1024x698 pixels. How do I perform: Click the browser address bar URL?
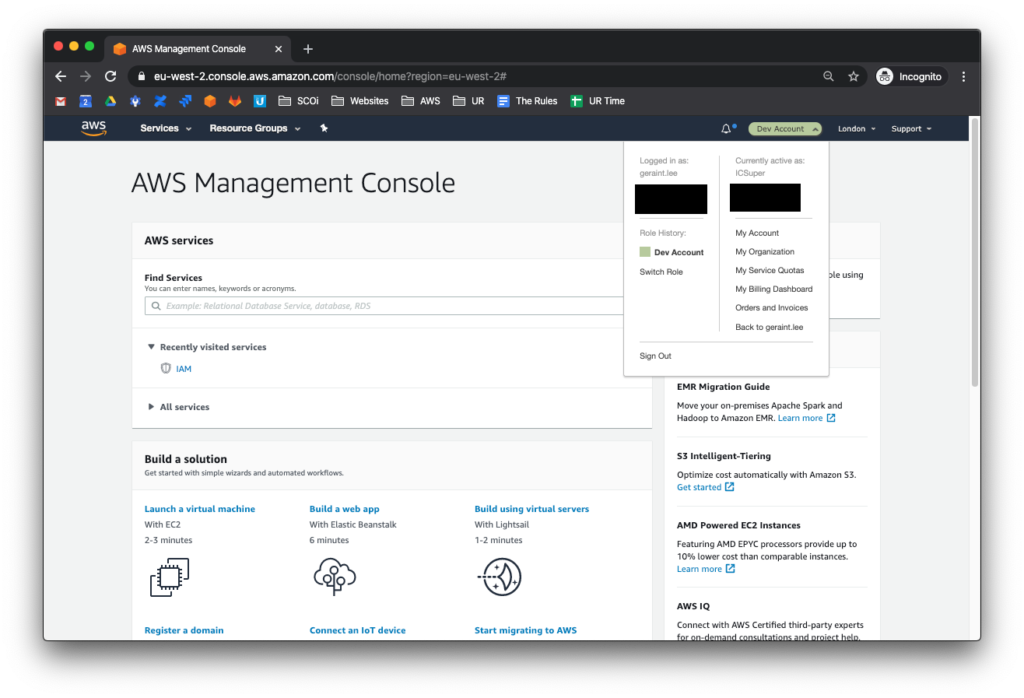pos(330,76)
